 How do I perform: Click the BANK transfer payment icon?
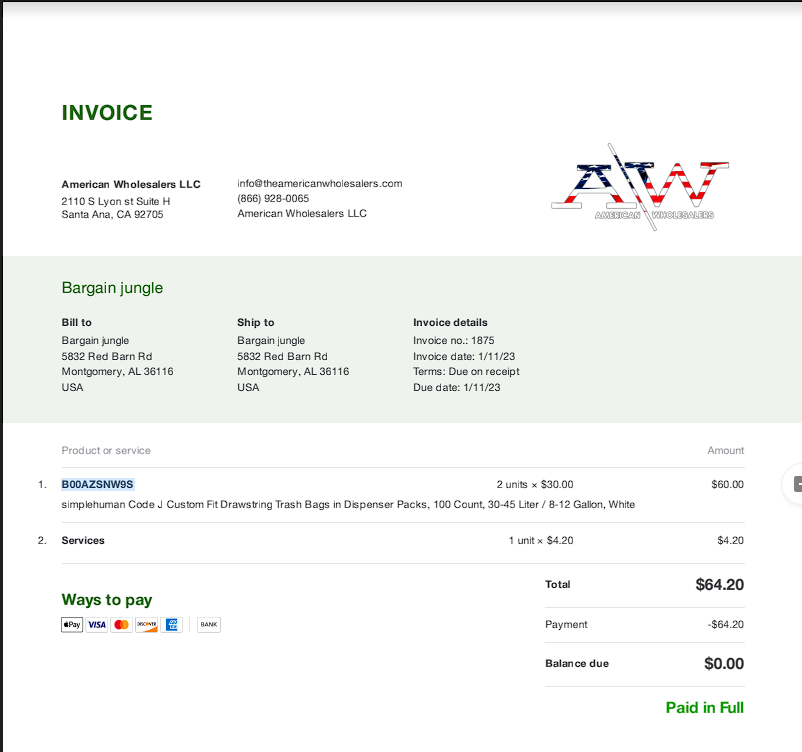pyautogui.click(x=209, y=625)
